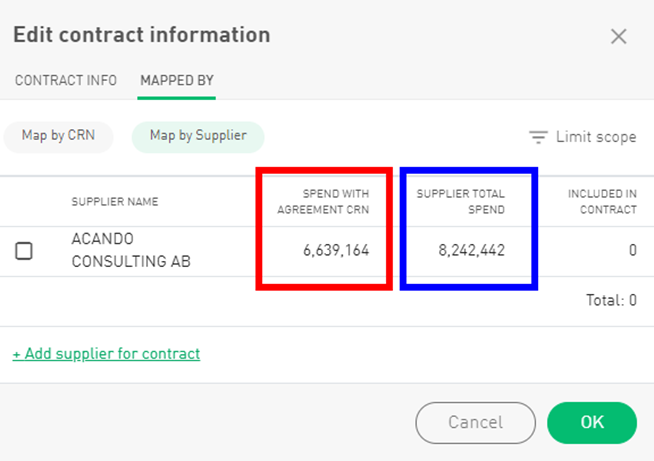
Task: Choose the Map by CRN option
Action: coord(58,136)
